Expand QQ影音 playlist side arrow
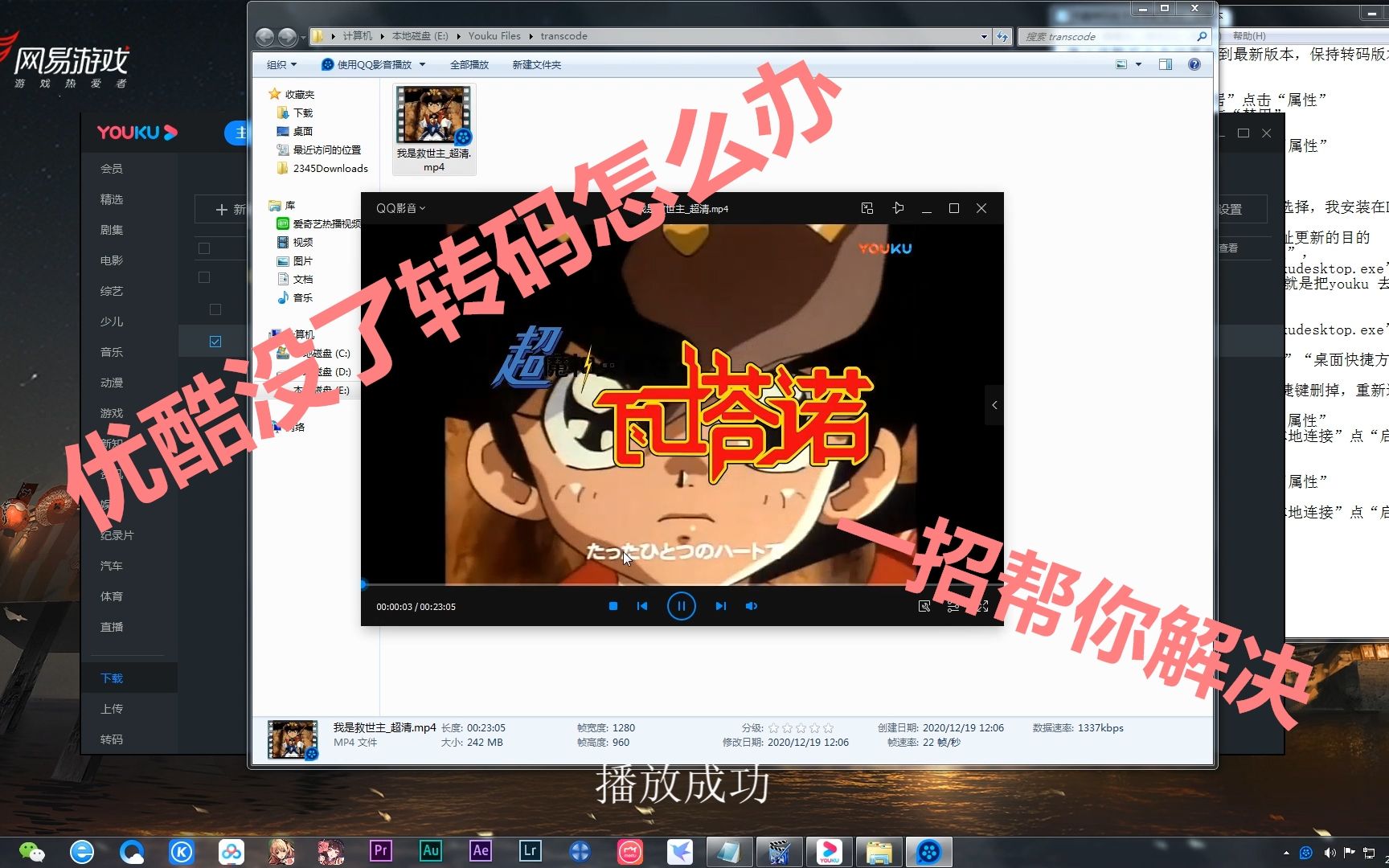 [994, 405]
